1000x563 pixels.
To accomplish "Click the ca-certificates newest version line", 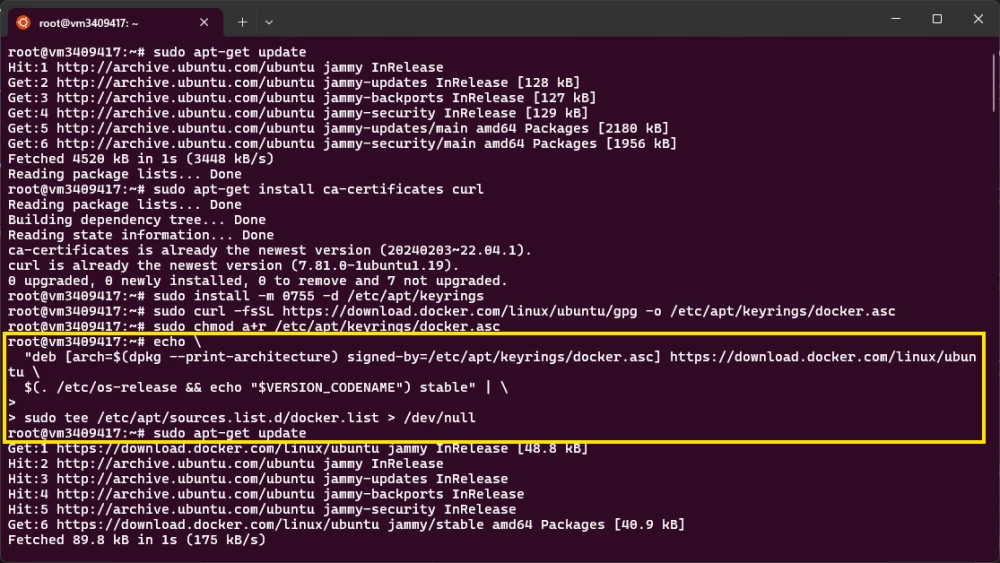I will (270, 251).
